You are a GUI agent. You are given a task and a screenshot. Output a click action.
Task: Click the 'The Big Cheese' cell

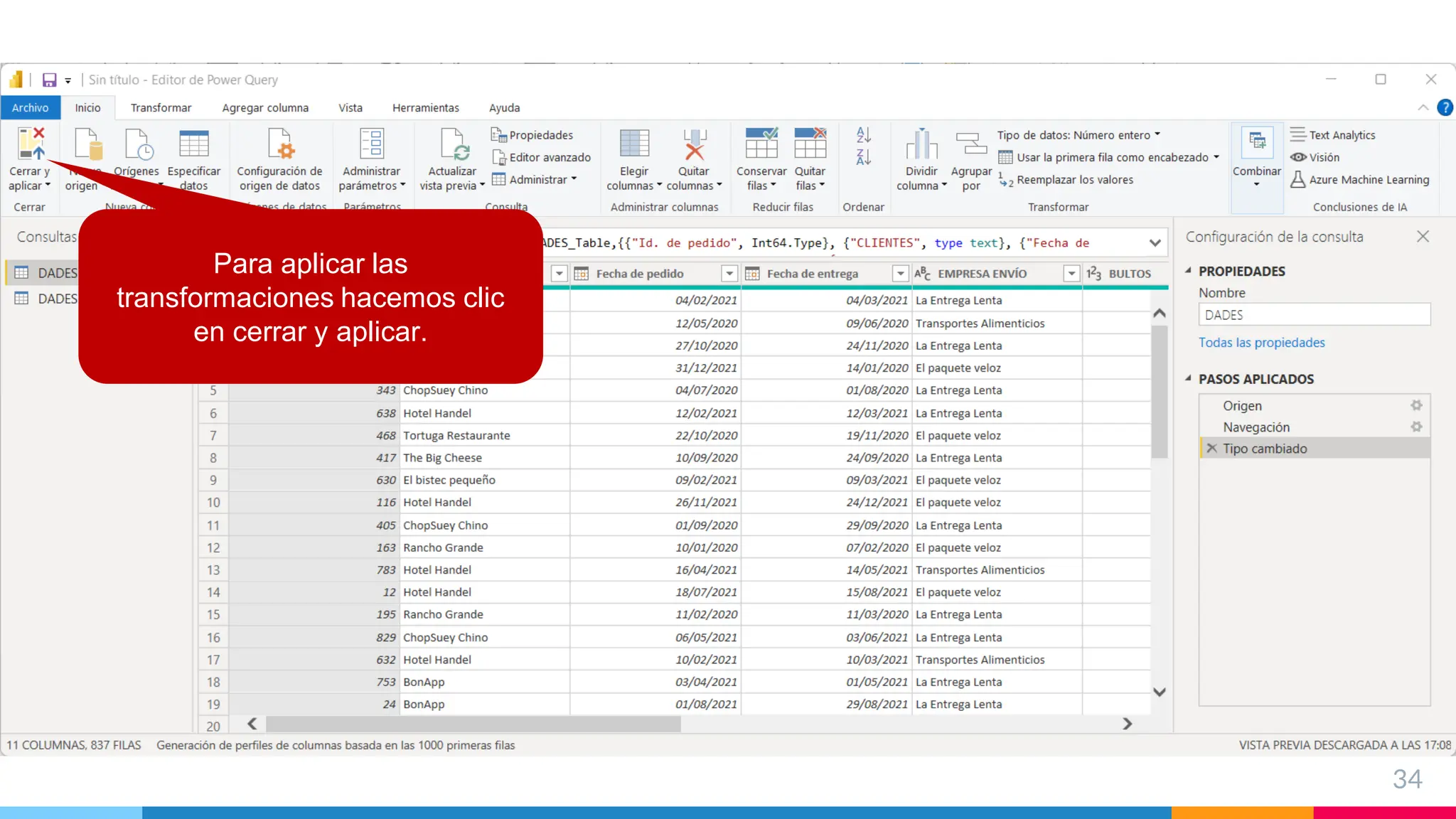(x=484, y=458)
